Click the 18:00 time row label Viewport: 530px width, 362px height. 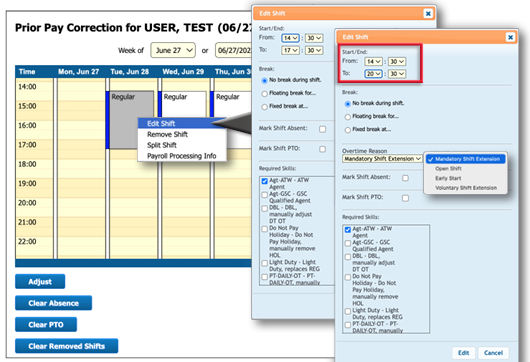click(27, 164)
